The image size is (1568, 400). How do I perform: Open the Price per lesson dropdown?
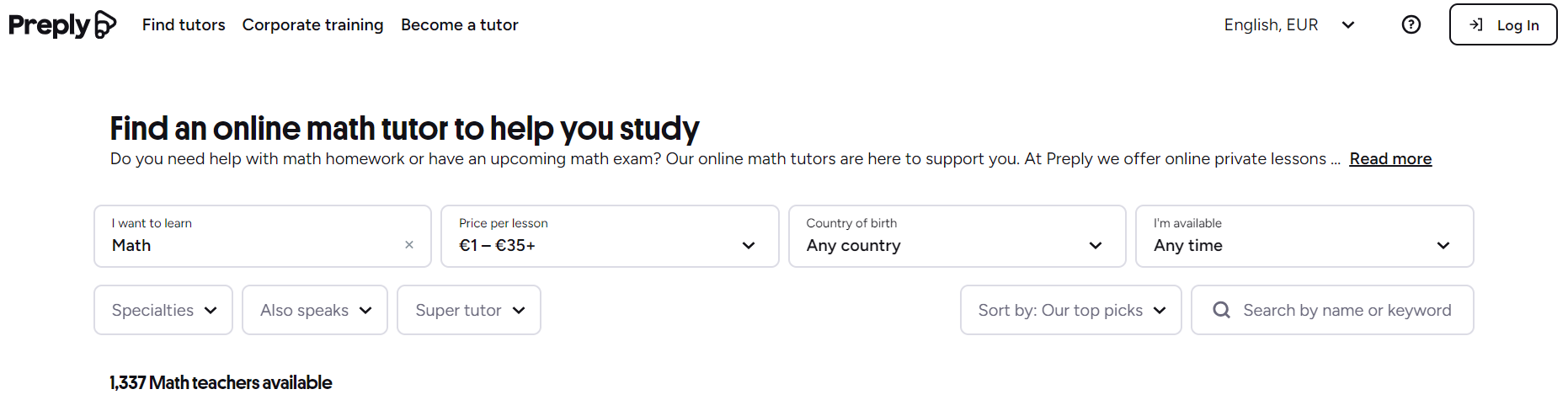pos(610,237)
